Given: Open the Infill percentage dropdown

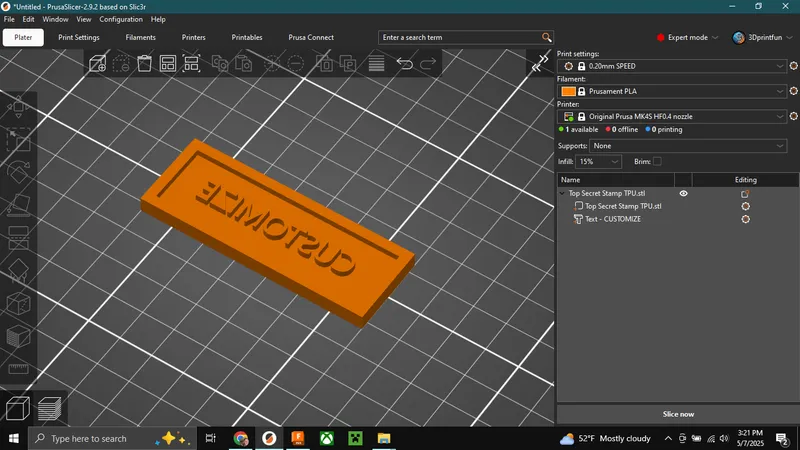Looking at the screenshot, I should tap(598, 162).
